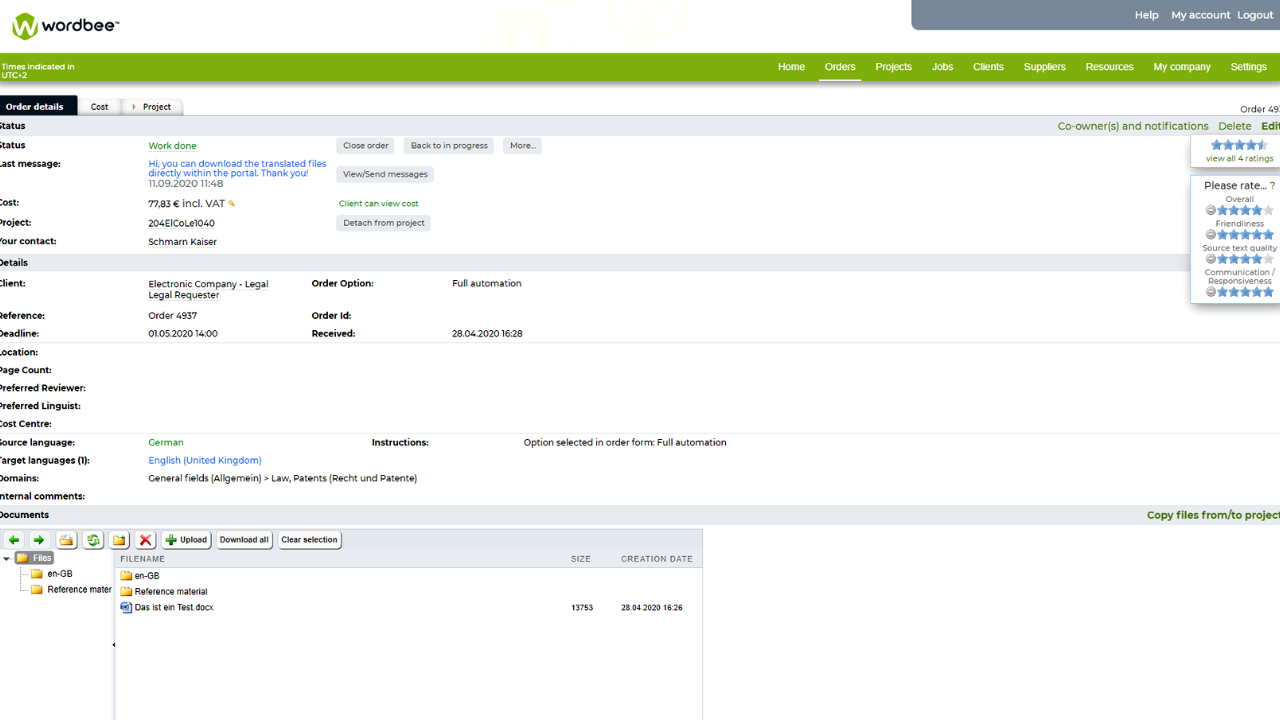Viewport: 1280px width, 720px height.
Task: Click Co-owner(s) and notifications link
Action: 1133,126
